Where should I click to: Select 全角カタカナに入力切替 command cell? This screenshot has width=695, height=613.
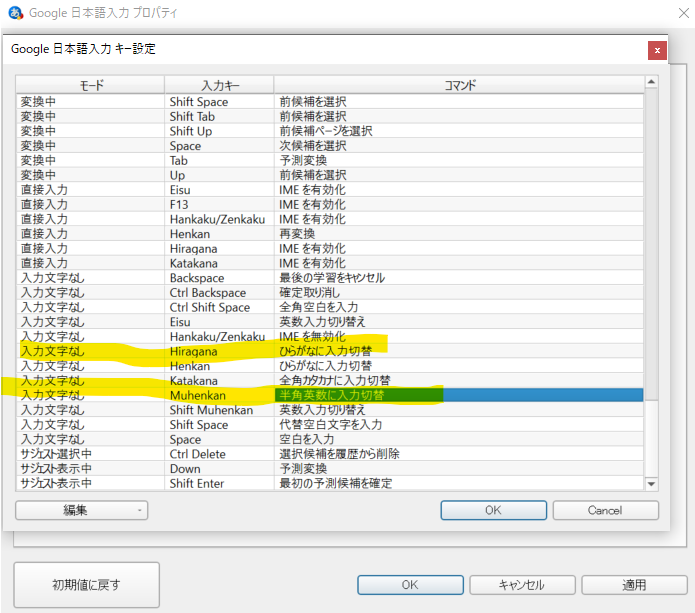459,380
